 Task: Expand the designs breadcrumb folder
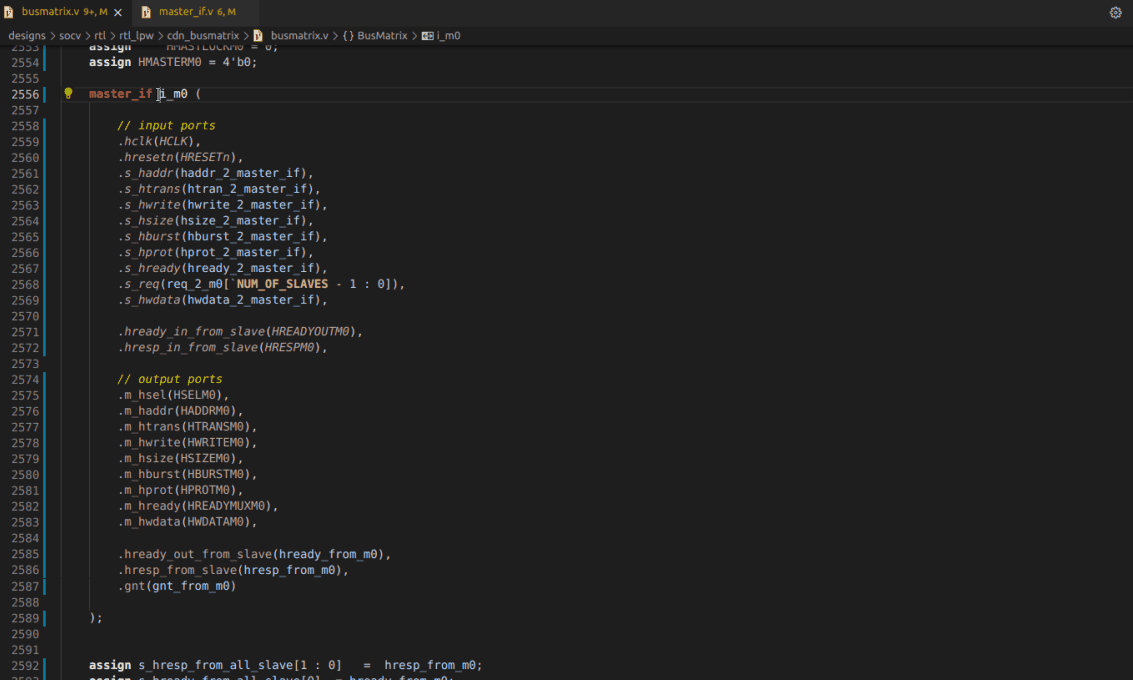click(x=27, y=35)
